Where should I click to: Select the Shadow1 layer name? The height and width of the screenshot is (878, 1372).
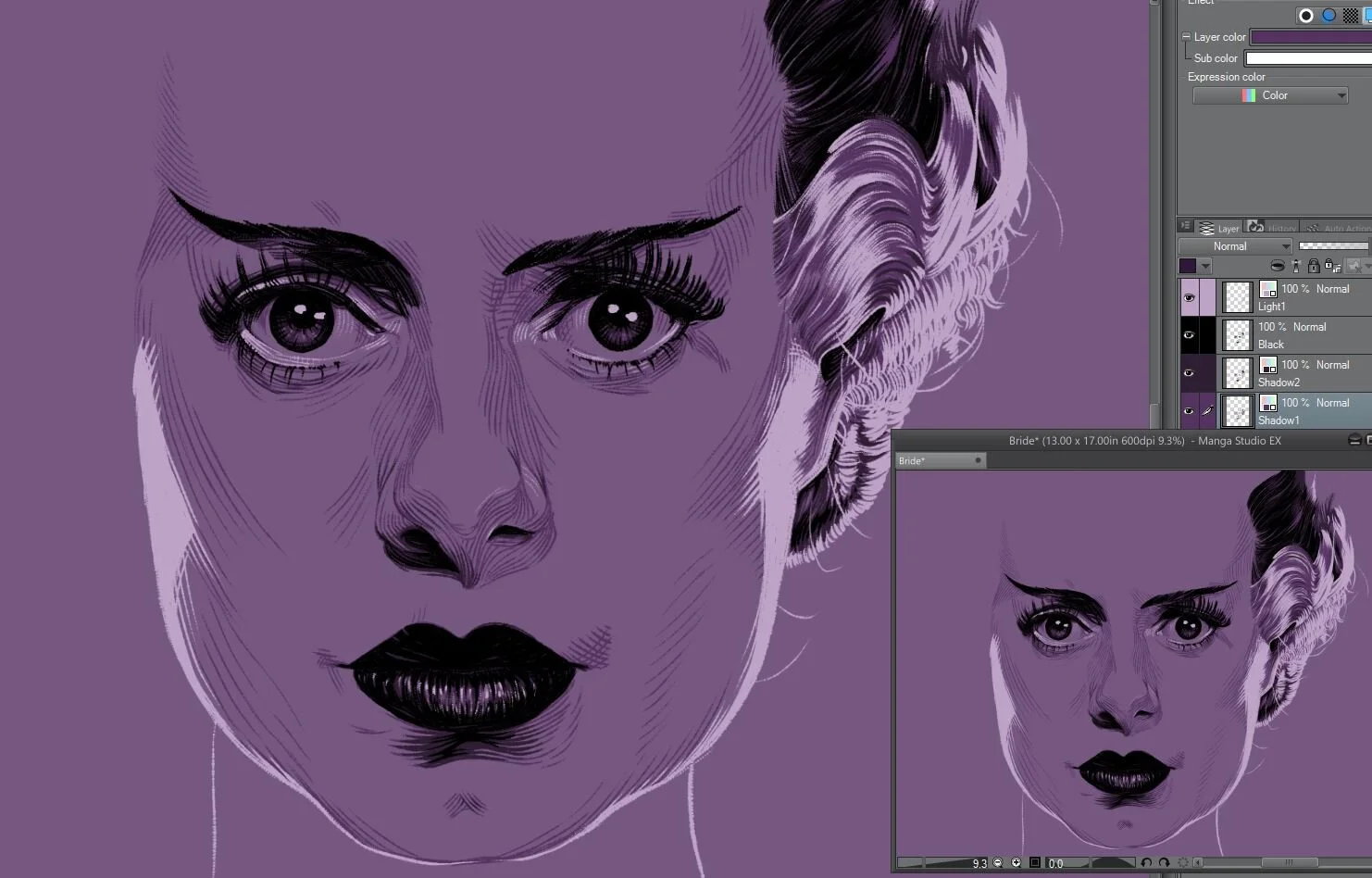click(x=1278, y=420)
